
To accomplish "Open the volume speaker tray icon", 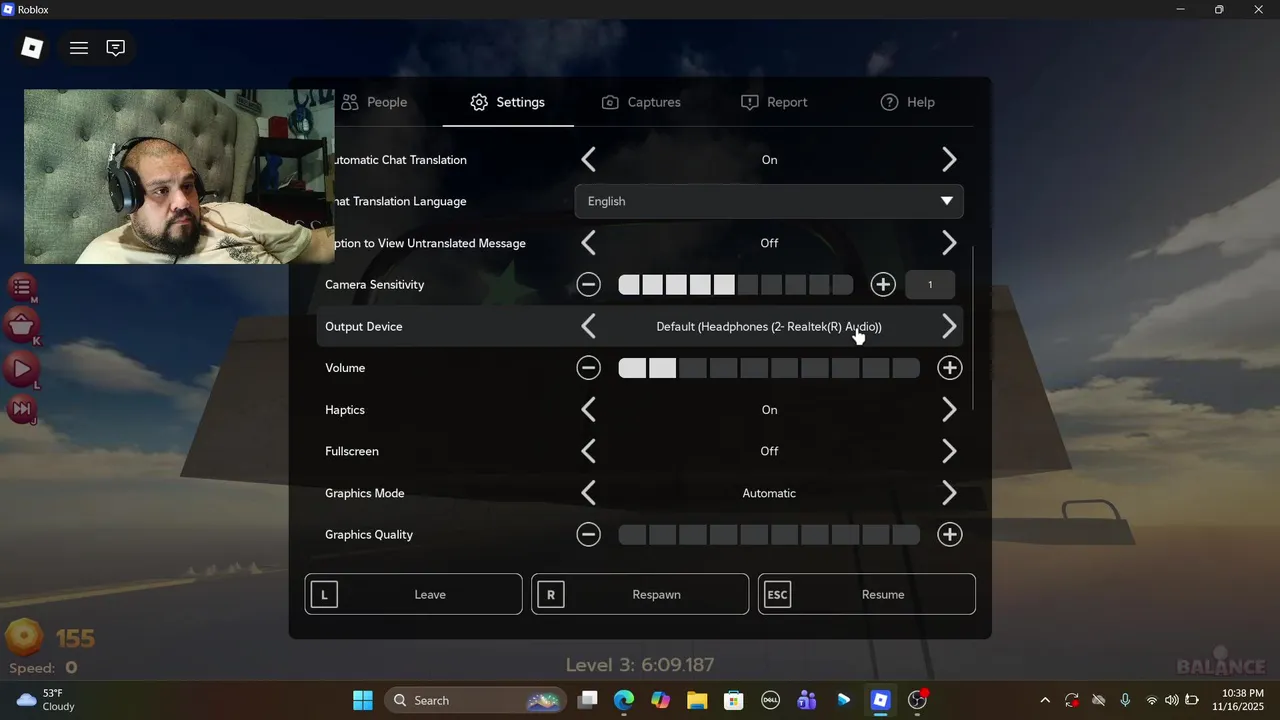I will pos(1172,700).
